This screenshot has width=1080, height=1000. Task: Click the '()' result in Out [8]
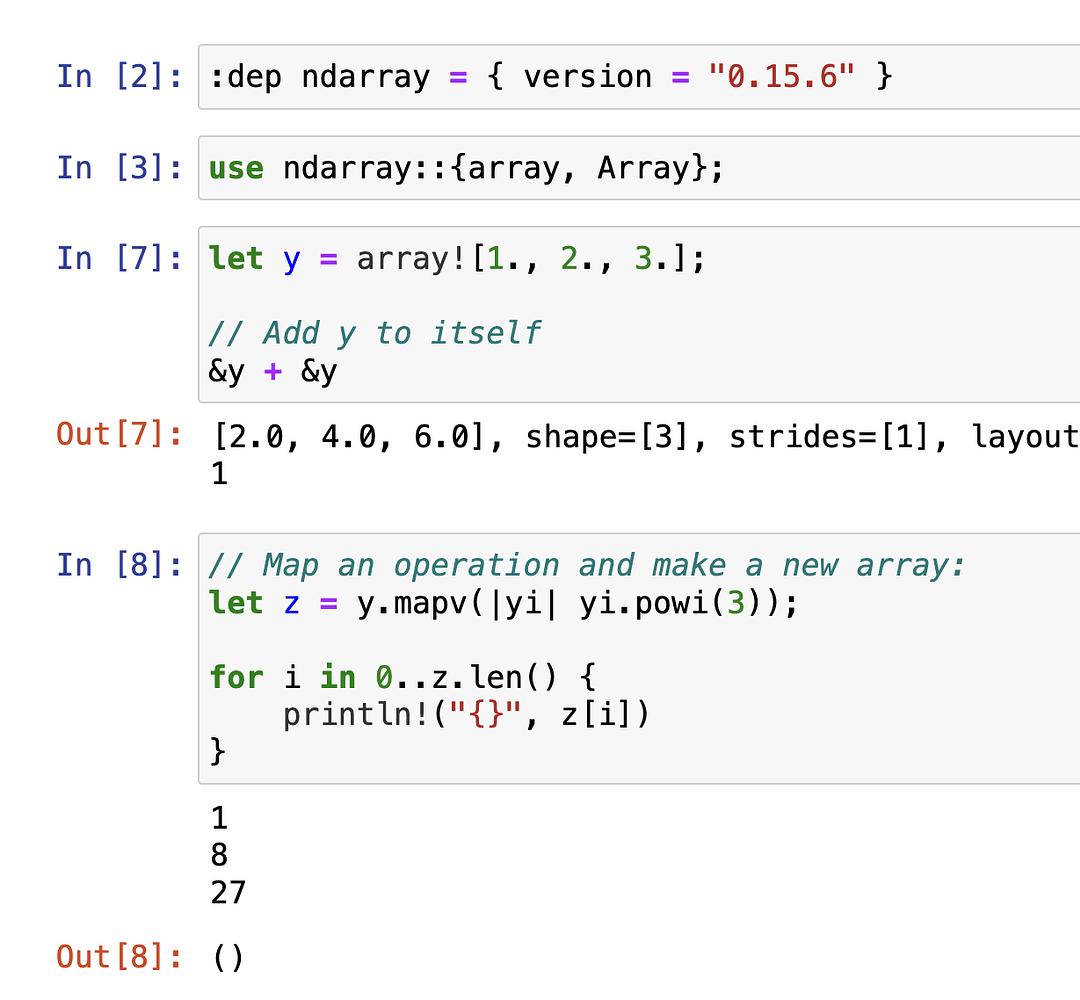[x=227, y=956]
